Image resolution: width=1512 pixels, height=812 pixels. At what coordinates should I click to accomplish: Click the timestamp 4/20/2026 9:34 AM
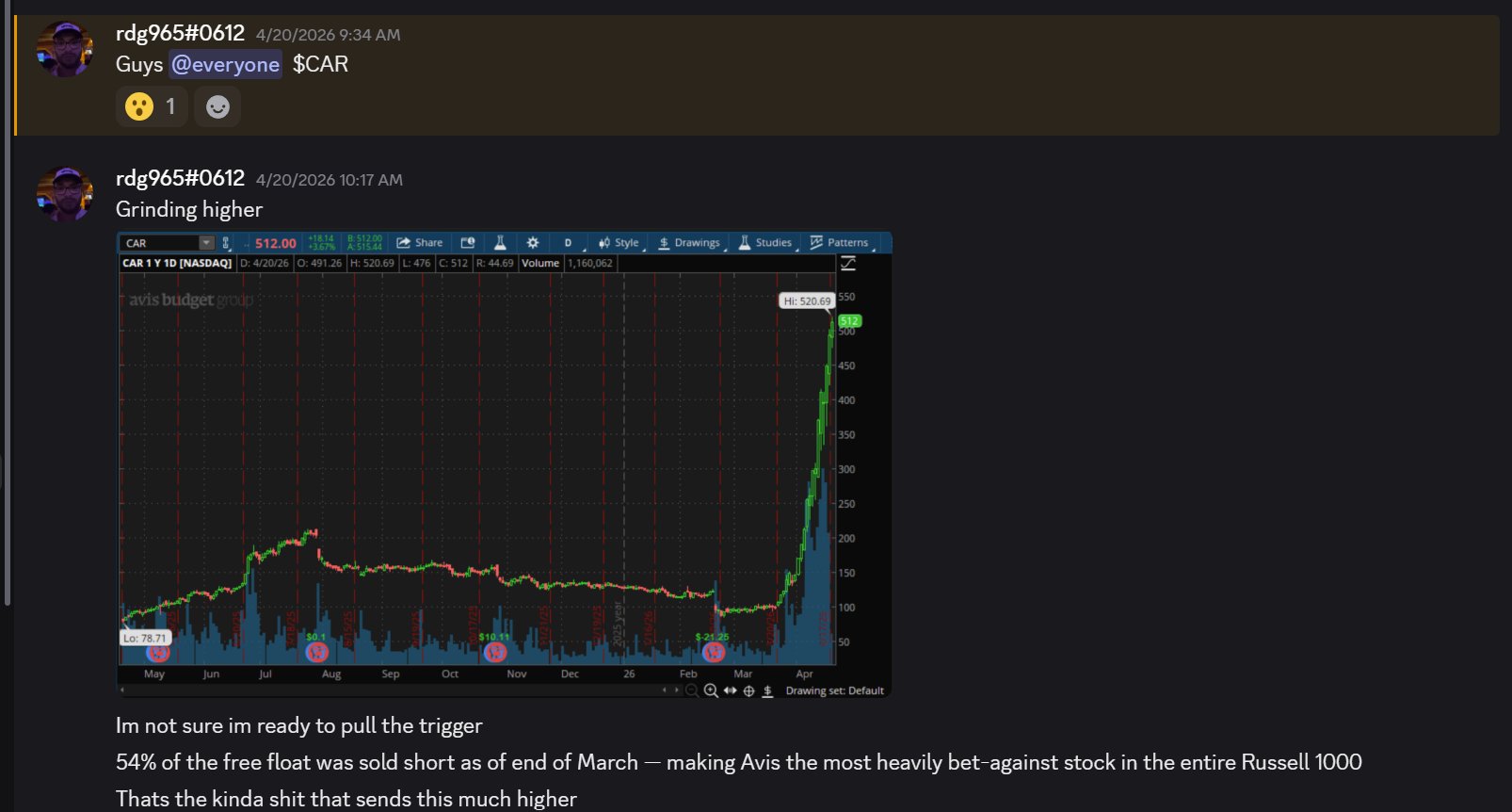(x=328, y=35)
